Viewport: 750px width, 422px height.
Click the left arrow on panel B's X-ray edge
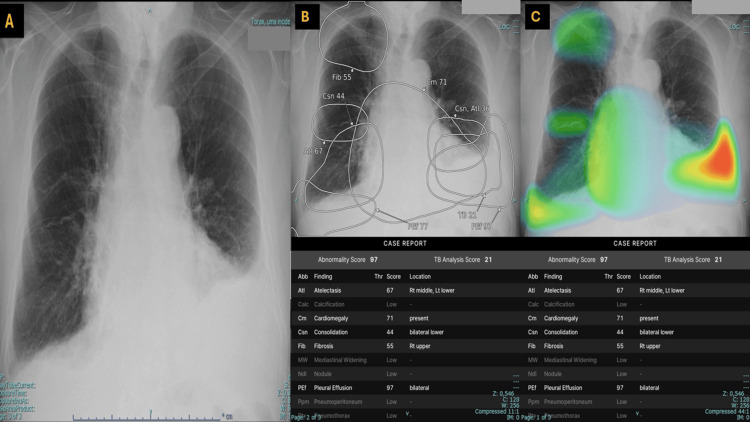pyautogui.click(x=296, y=200)
